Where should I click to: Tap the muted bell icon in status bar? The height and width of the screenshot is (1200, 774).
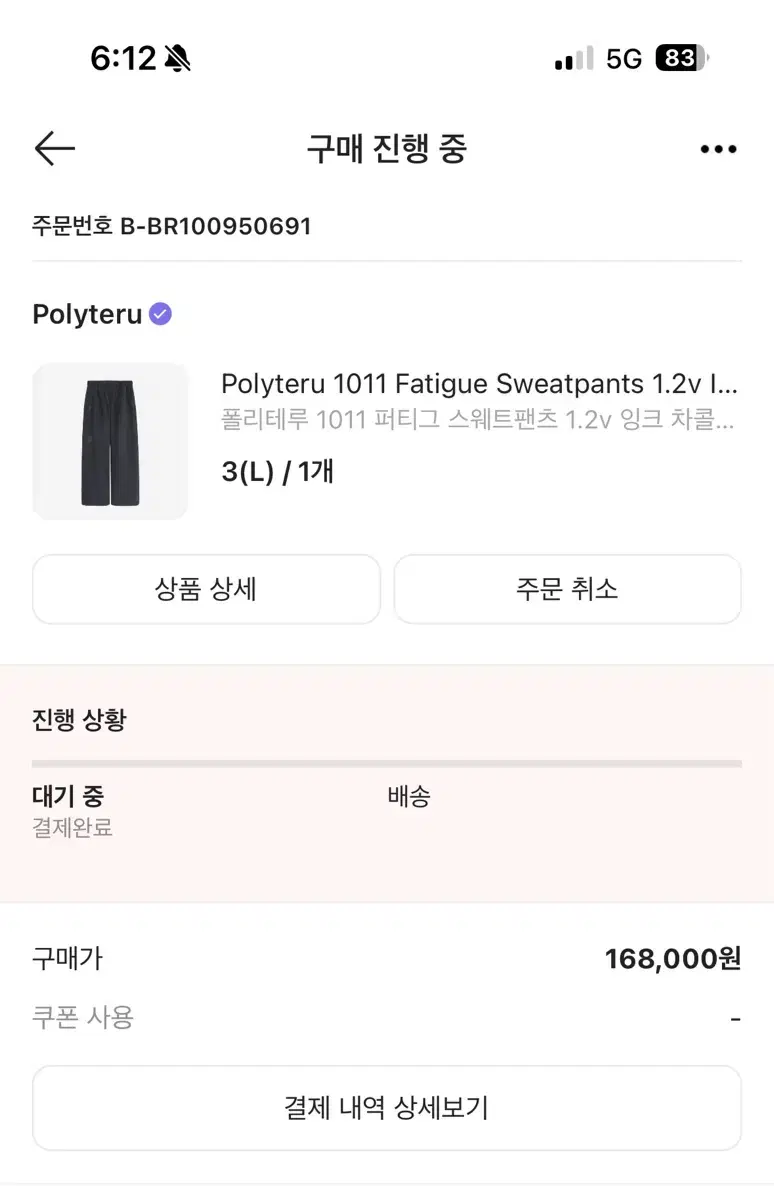[178, 59]
